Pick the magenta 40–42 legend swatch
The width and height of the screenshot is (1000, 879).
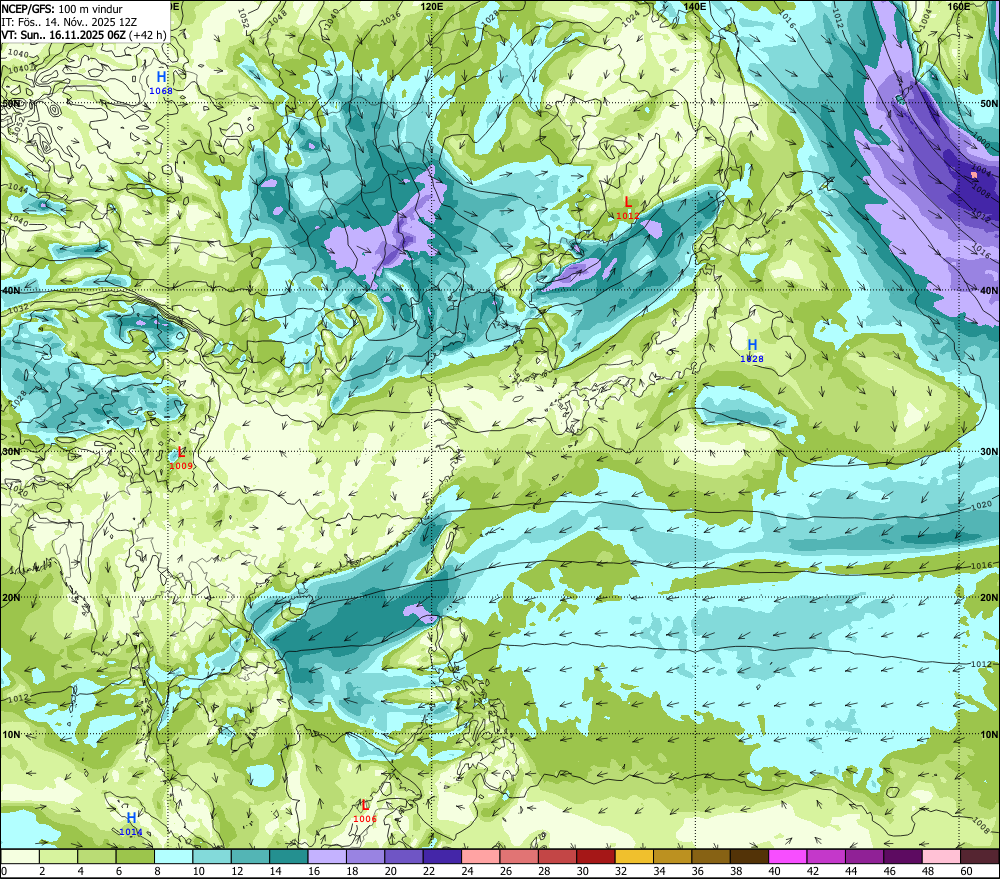788,856
